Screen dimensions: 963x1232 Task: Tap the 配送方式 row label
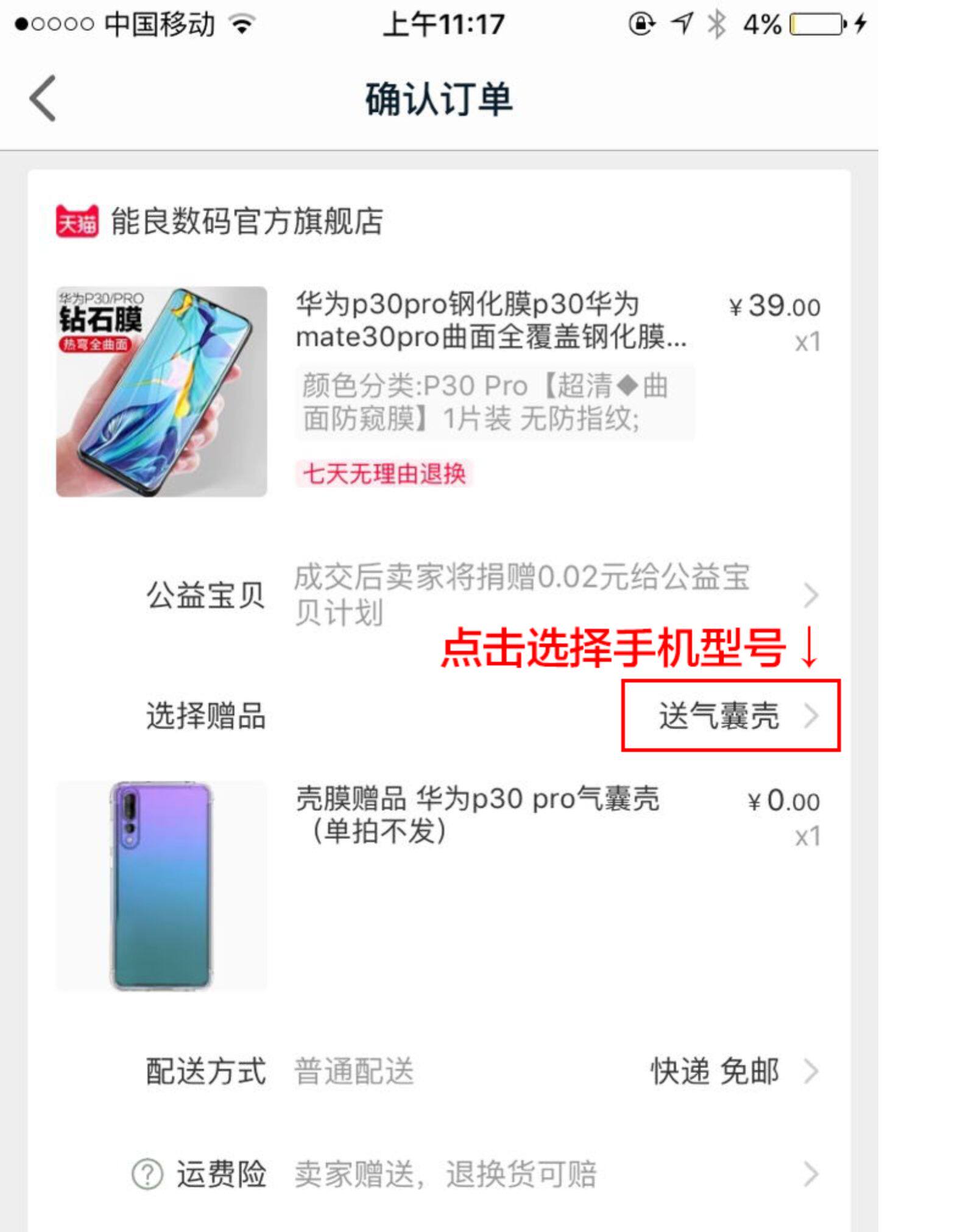pyautogui.click(x=206, y=1071)
